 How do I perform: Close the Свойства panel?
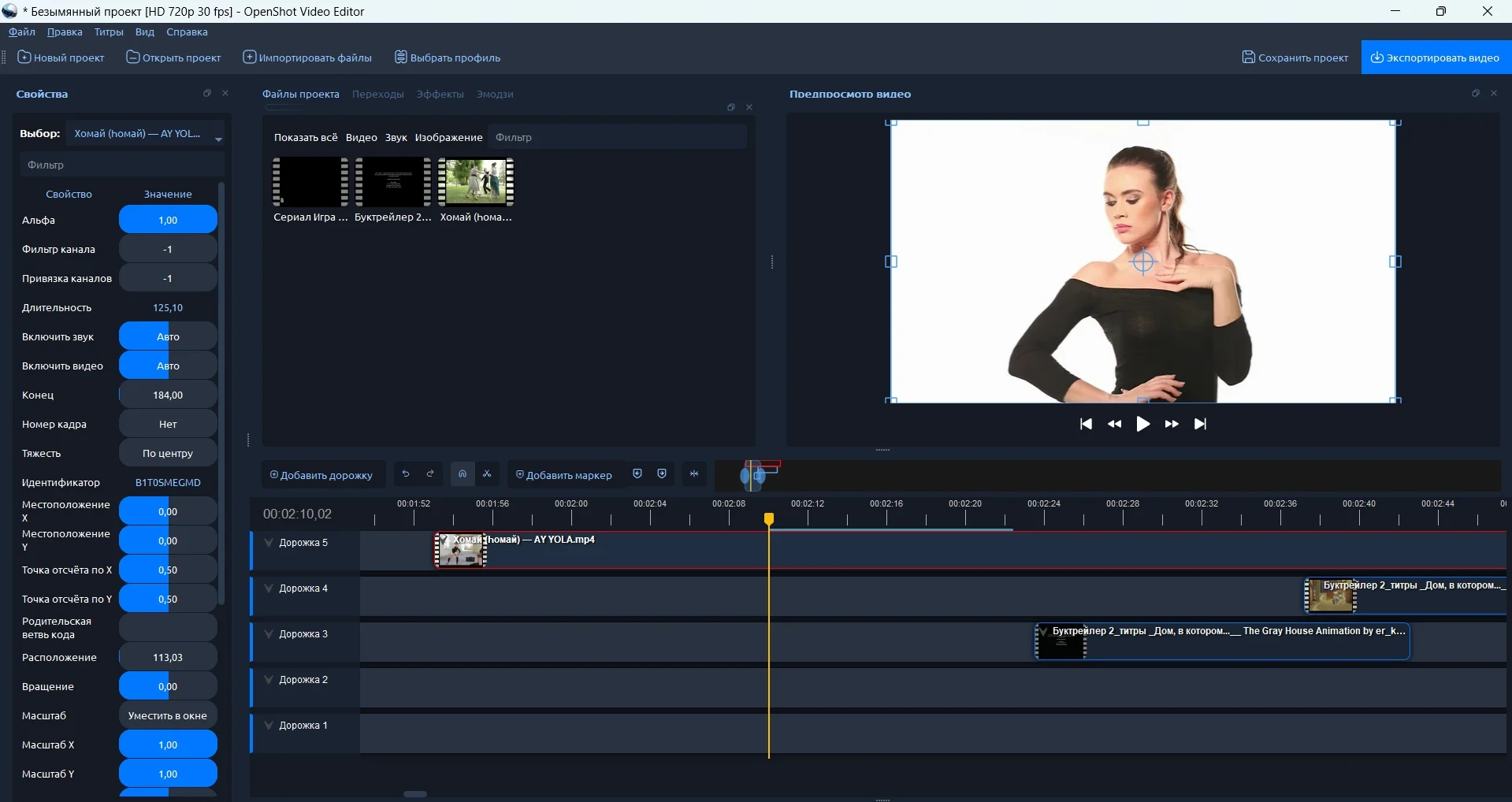coord(225,93)
